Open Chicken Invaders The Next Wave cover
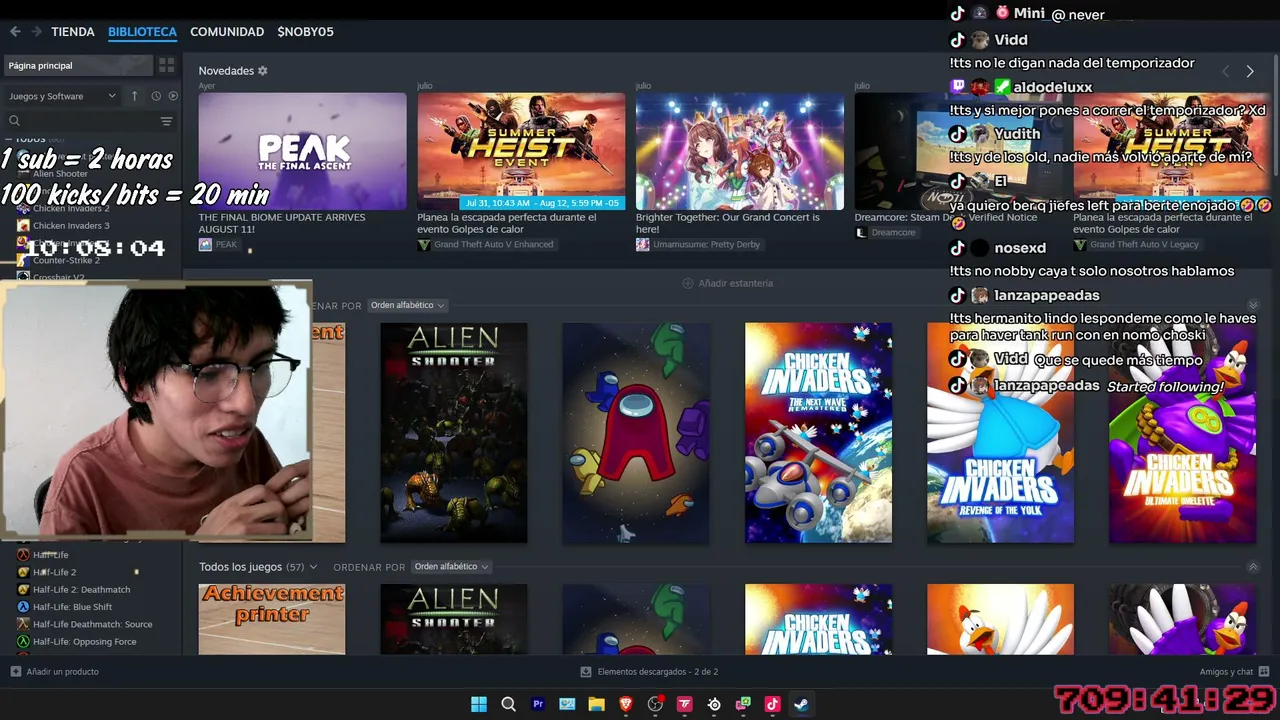The image size is (1280, 720). (x=818, y=432)
